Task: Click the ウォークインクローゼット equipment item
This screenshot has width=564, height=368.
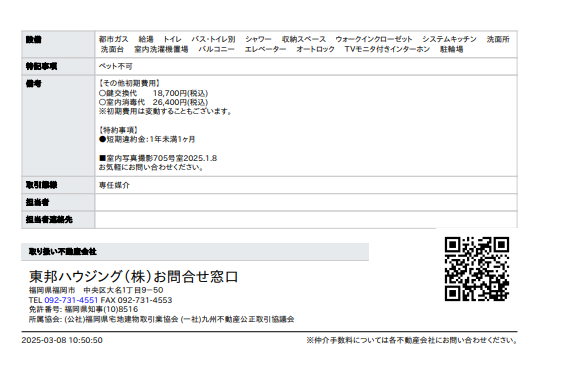Action: [x=374, y=39]
